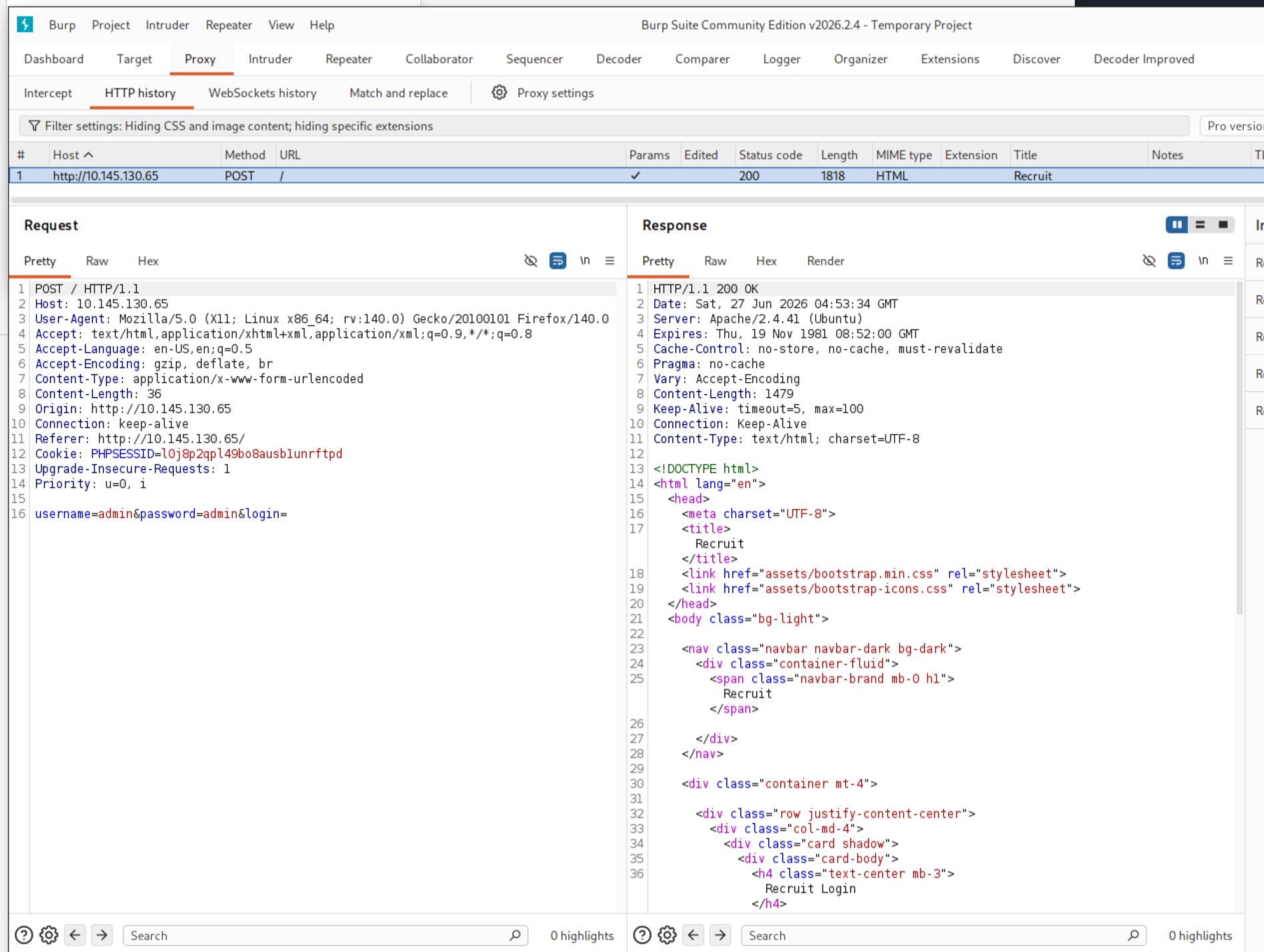Image resolution: width=1264 pixels, height=952 pixels.
Task: Open Response search settings gear
Action: (667, 935)
